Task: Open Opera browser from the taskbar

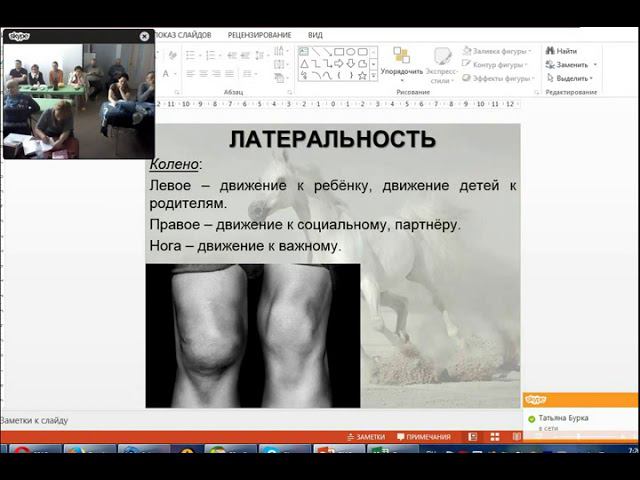Action: click(35, 449)
